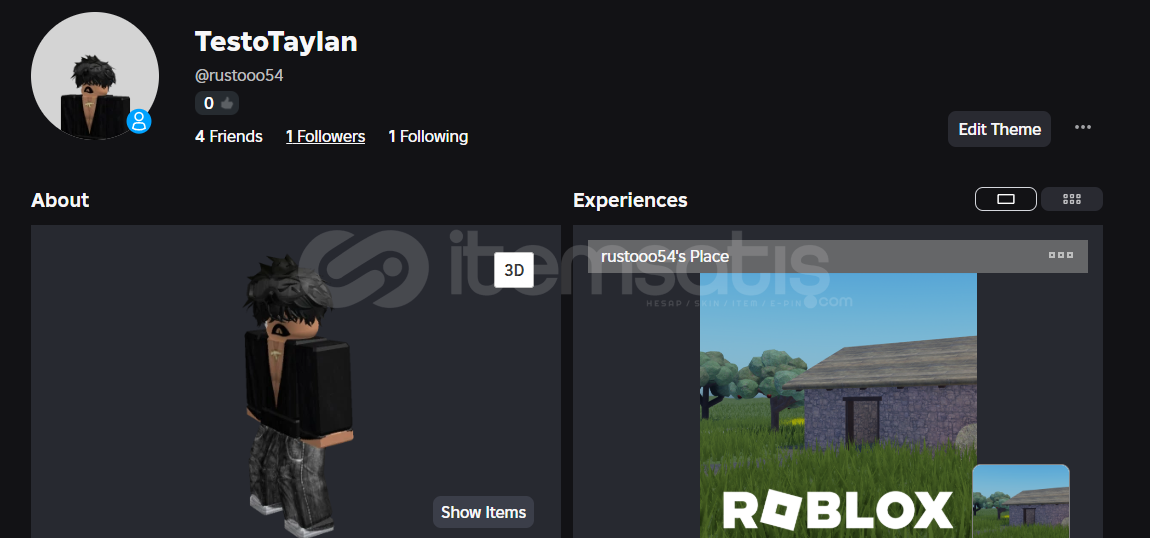
Task: Open rustooo54's Place three-dot menu
Action: click(1061, 256)
